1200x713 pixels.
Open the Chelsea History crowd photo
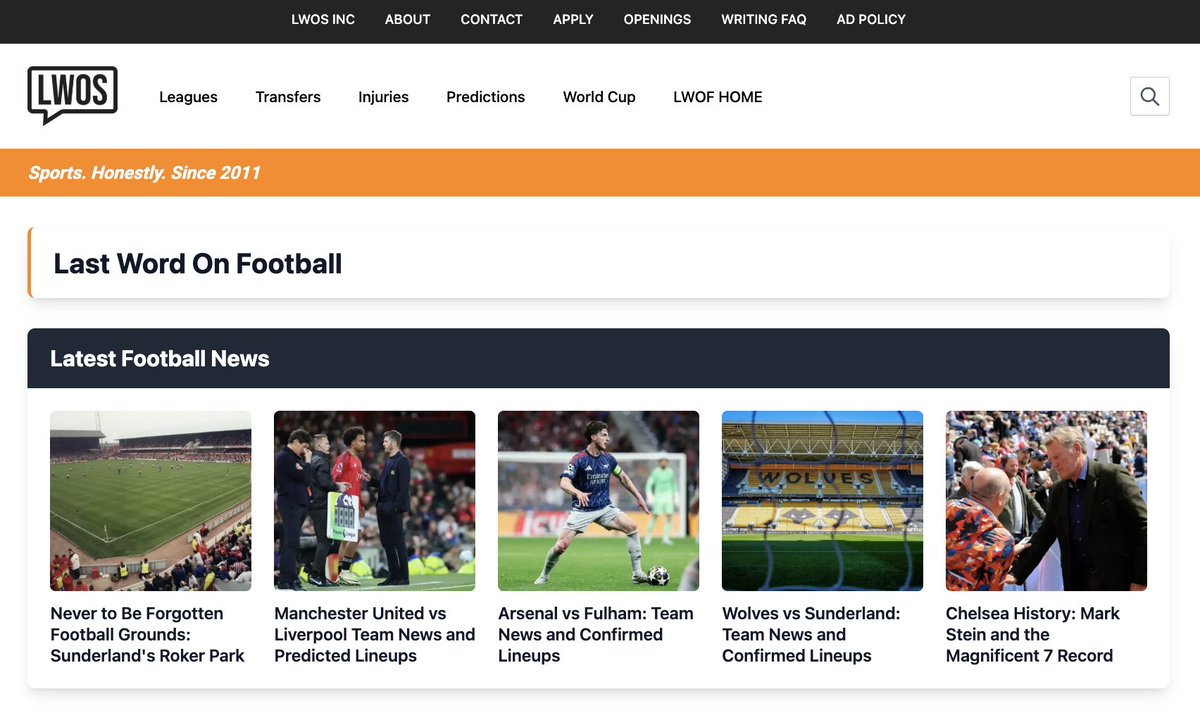click(x=1047, y=501)
